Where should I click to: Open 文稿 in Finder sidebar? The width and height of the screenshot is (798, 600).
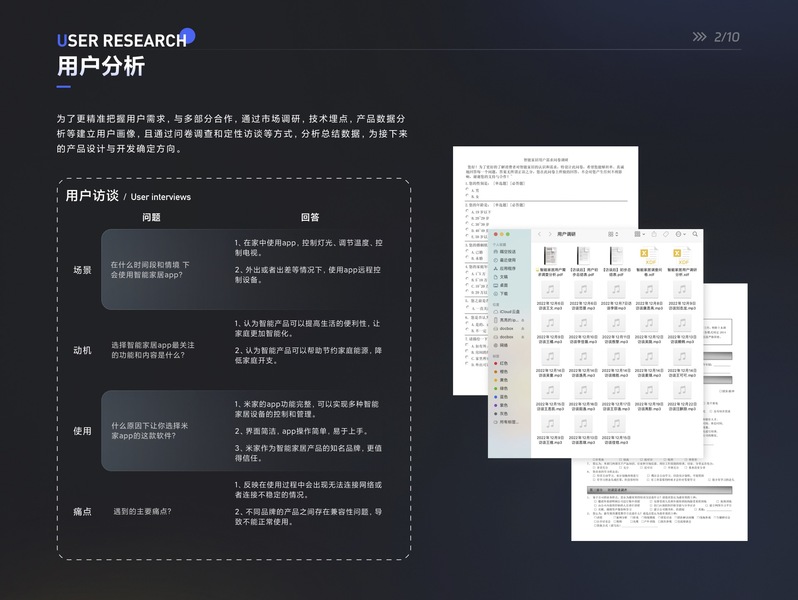pos(501,277)
